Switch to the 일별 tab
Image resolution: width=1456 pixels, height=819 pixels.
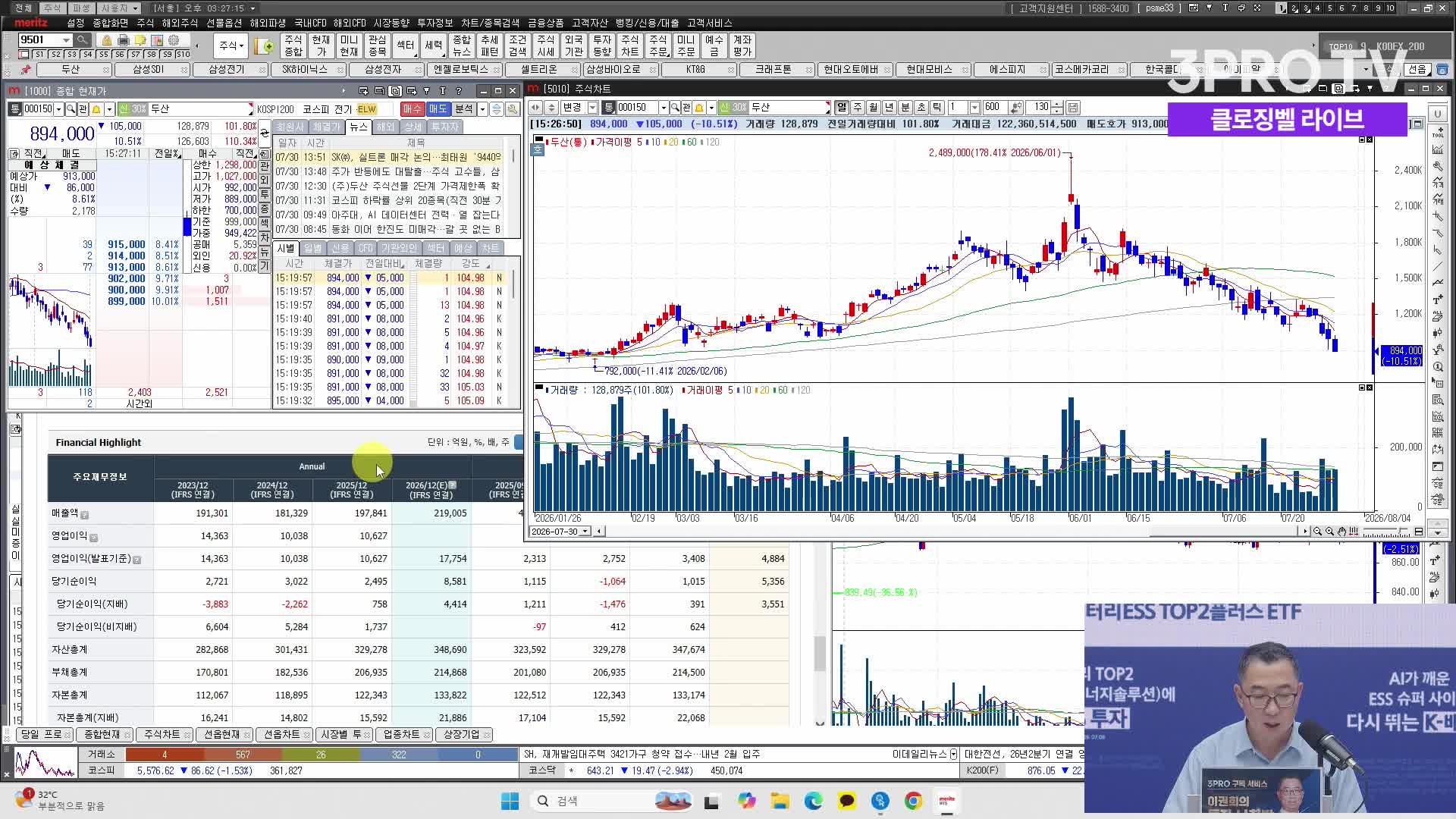[x=312, y=249]
